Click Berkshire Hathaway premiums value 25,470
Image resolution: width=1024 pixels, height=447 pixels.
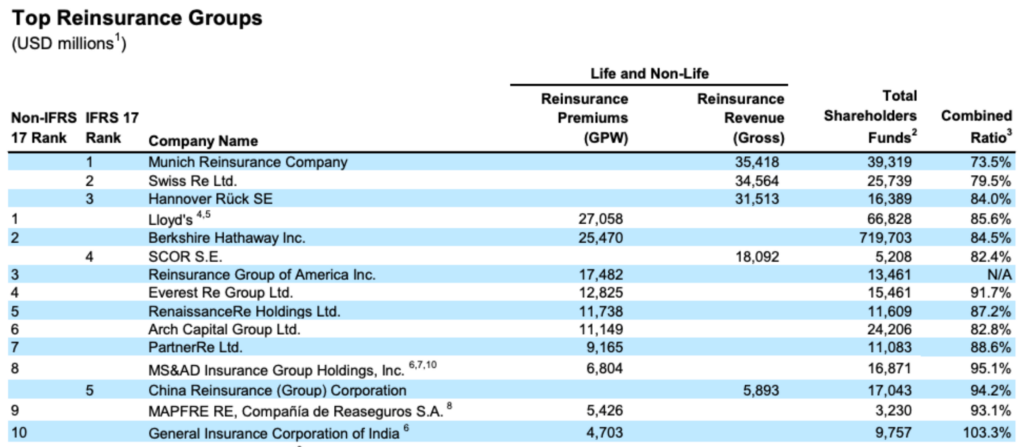(601, 237)
